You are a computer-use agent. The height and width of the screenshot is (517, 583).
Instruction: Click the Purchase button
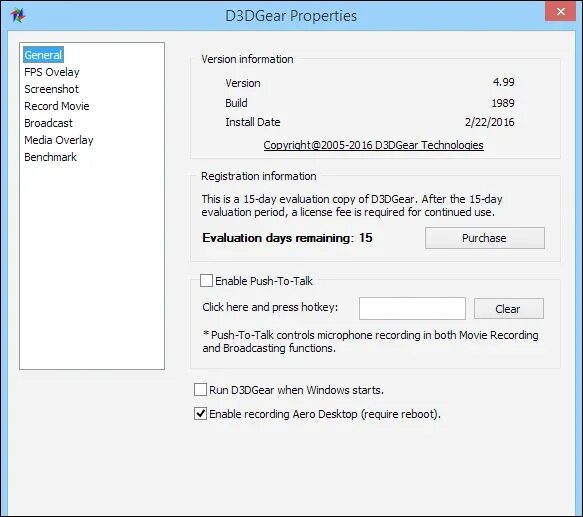coord(484,238)
